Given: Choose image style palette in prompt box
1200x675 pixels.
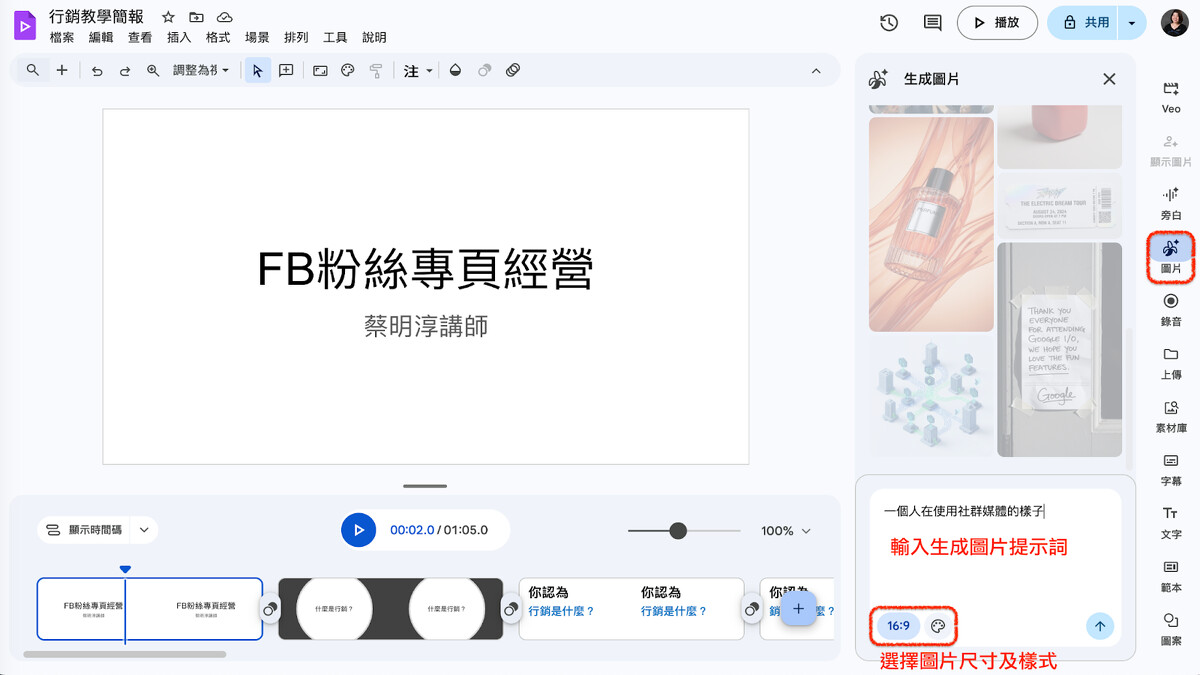Looking at the screenshot, I should tap(937, 626).
